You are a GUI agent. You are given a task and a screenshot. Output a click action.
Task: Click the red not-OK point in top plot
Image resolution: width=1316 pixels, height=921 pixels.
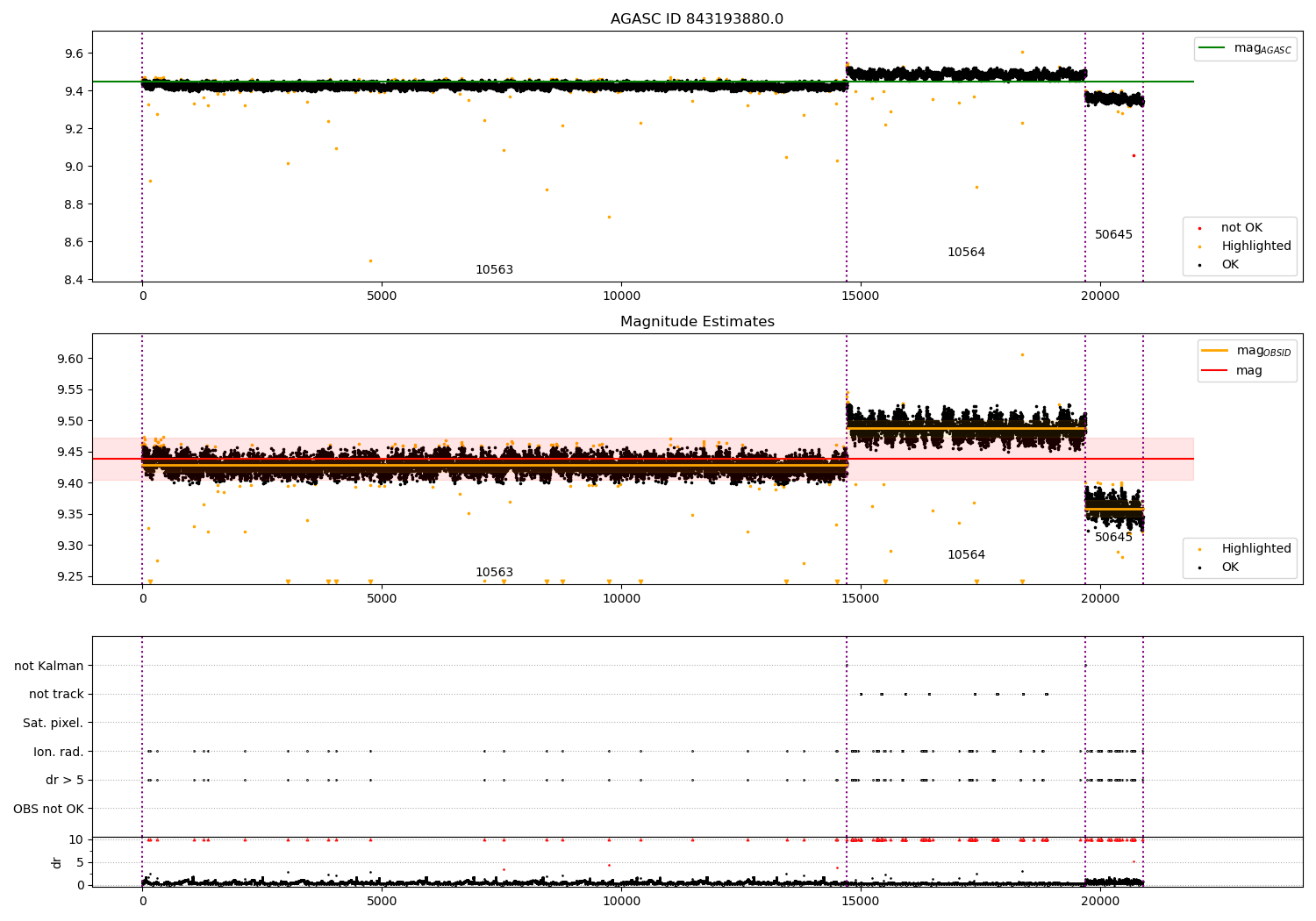1133,155
